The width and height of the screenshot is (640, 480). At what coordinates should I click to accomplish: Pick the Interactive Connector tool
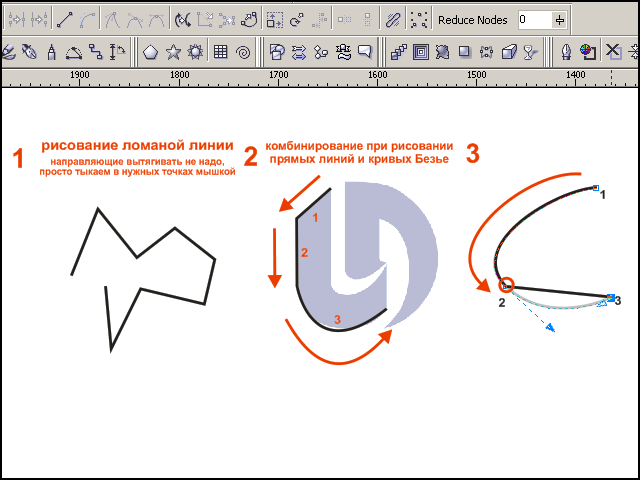(x=94, y=51)
